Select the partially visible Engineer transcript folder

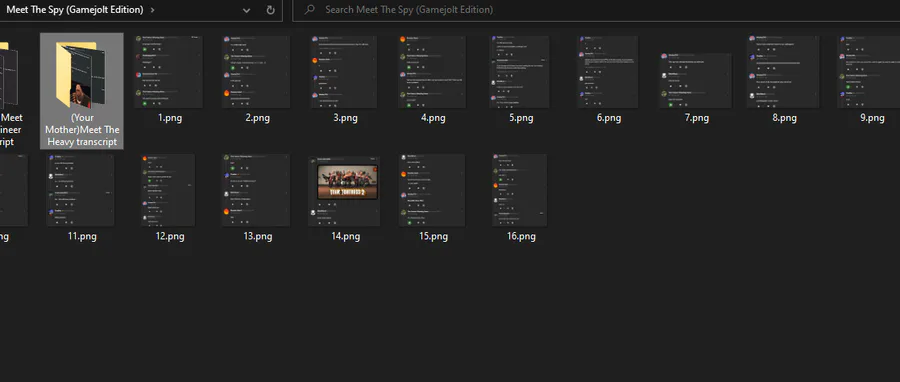(12, 91)
